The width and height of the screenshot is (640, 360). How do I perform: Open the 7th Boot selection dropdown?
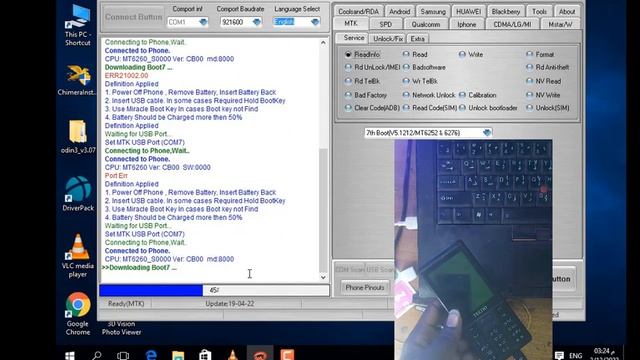[x=487, y=133]
